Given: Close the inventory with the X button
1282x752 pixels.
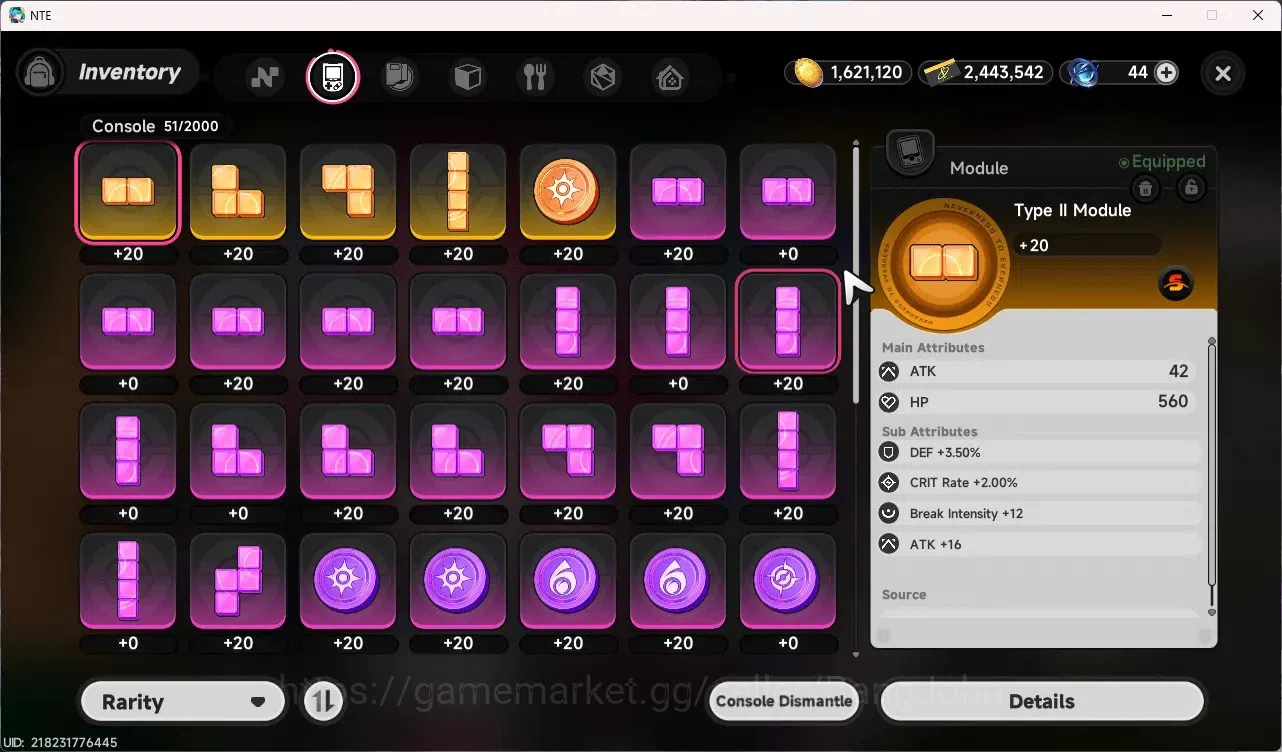Looking at the screenshot, I should pos(1223,73).
